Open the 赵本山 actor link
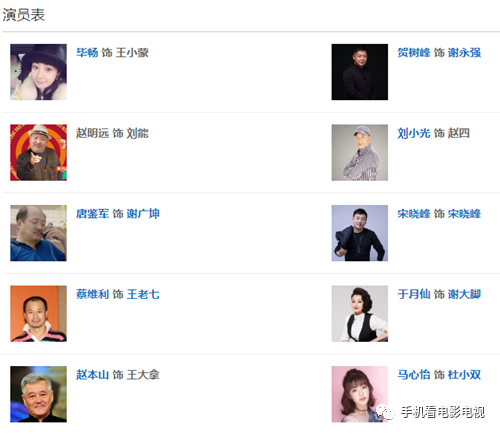The image size is (500, 434). pyautogui.click(x=93, y=375)
